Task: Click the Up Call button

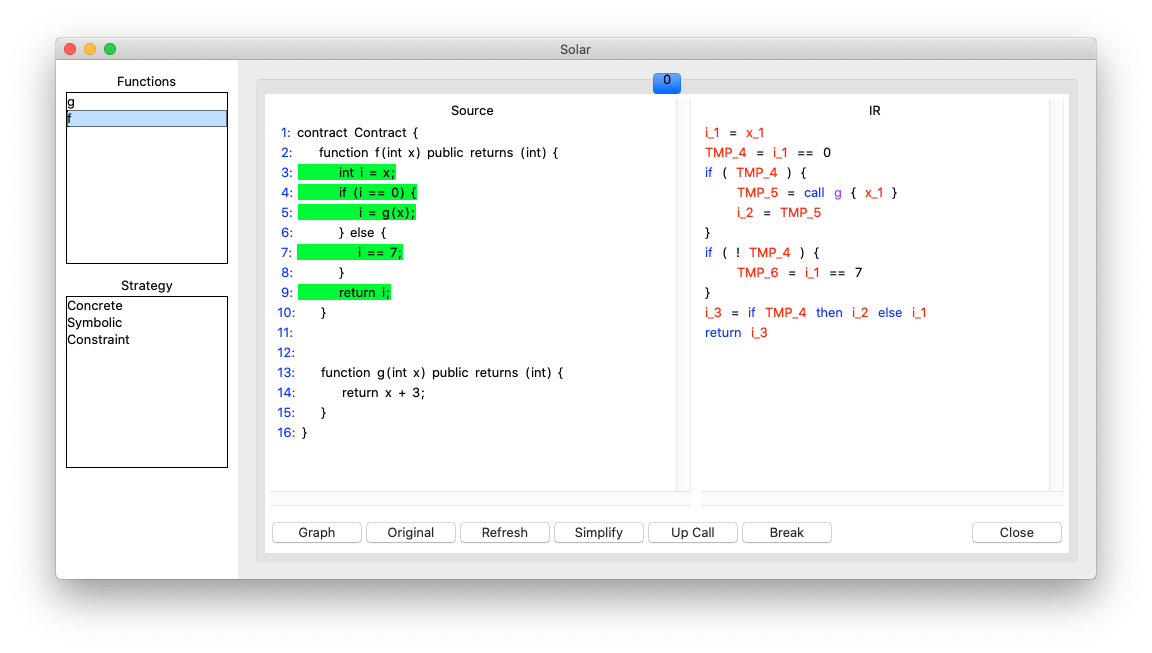Action: [692, 533]
